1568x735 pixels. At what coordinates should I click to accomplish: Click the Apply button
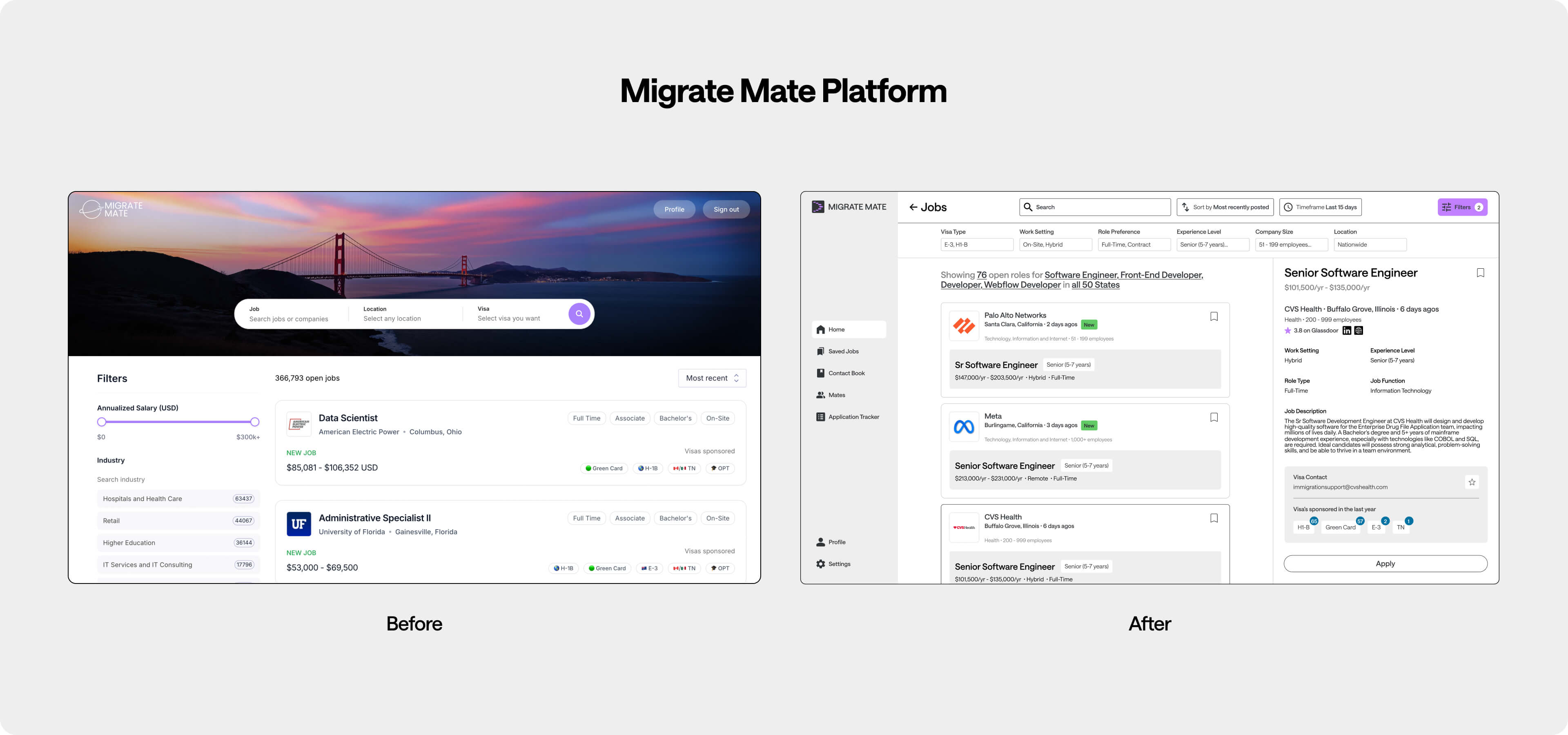coord(1385,563)
